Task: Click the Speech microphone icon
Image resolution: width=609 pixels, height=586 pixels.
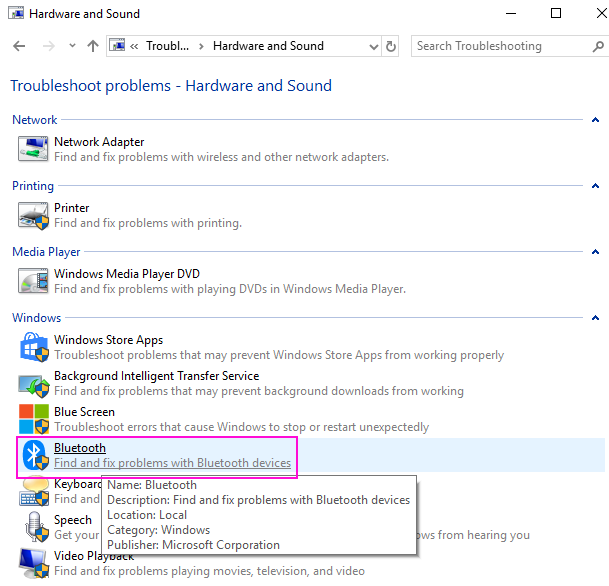Action: click(36, 527)
